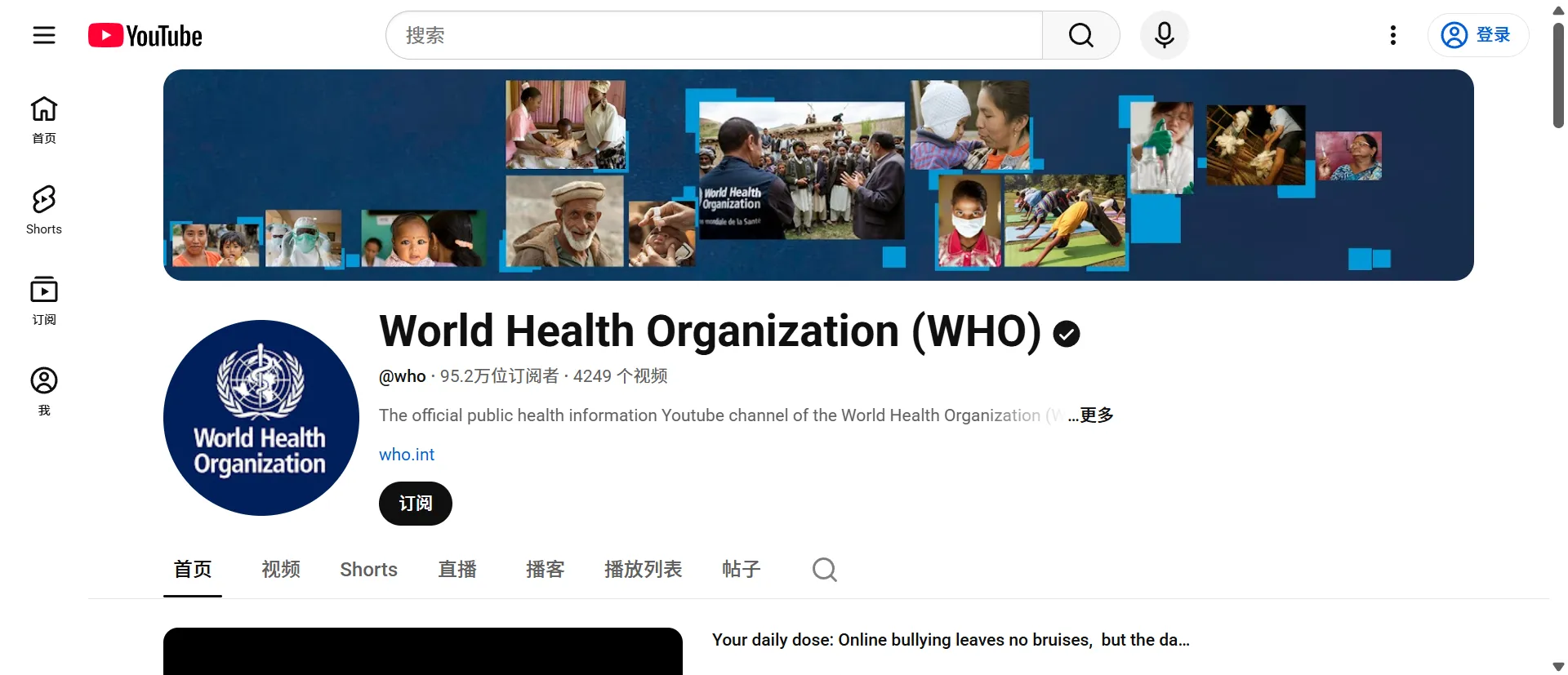The height and width of the screenshot is (675, 1568).
Task: Open Shorts in the sidebar
Action: 44,210
